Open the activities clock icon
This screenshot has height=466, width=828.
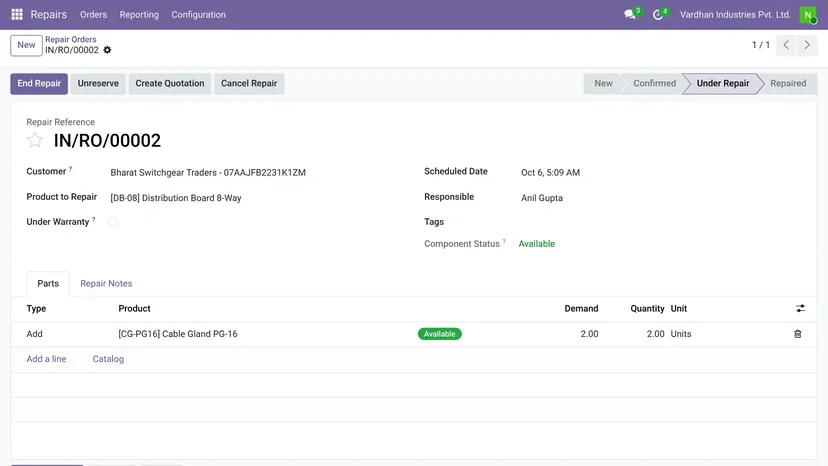pyautogui.click(x=657, y=15)
